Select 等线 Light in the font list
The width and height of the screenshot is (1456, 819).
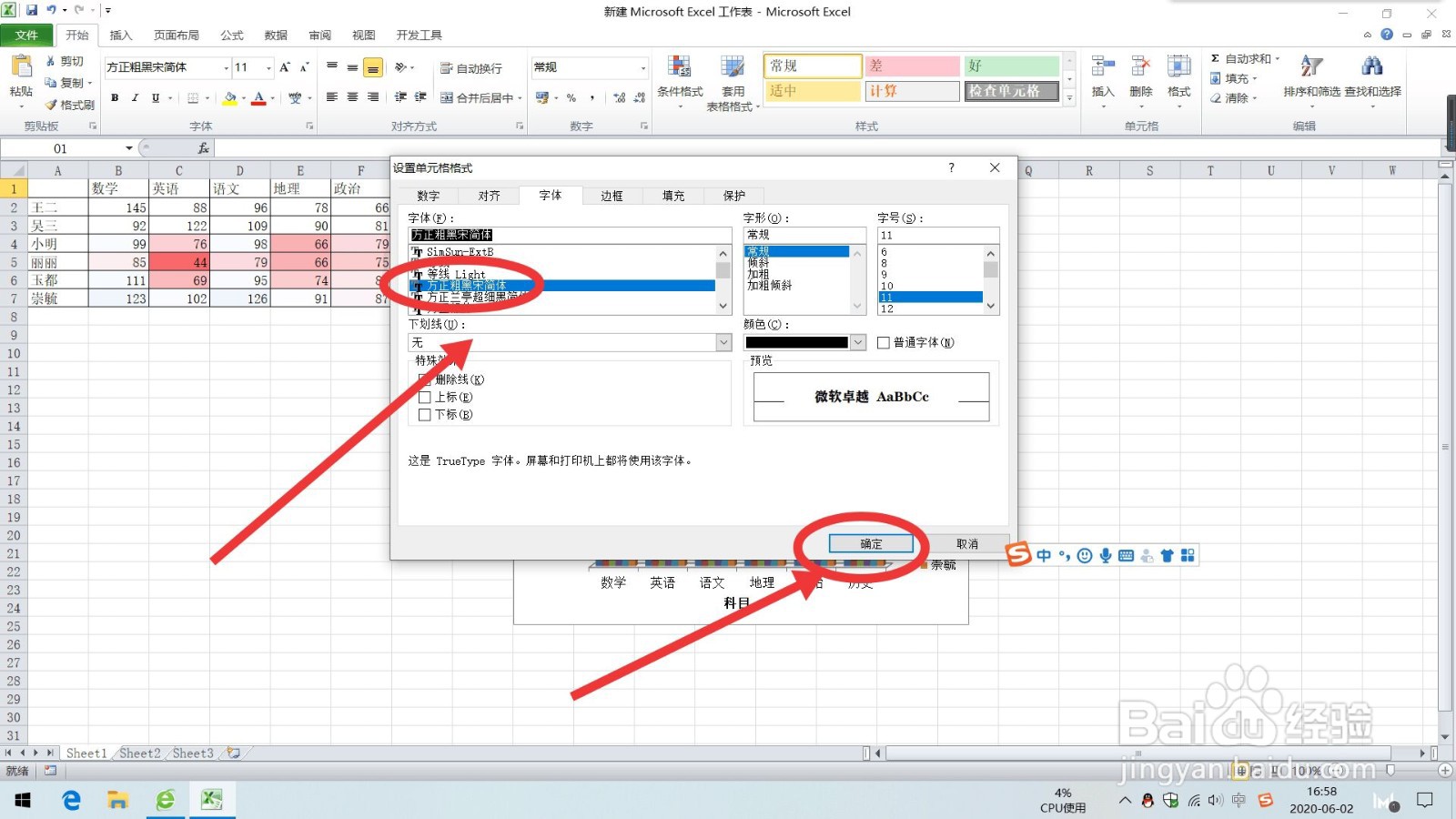point(456,274)
